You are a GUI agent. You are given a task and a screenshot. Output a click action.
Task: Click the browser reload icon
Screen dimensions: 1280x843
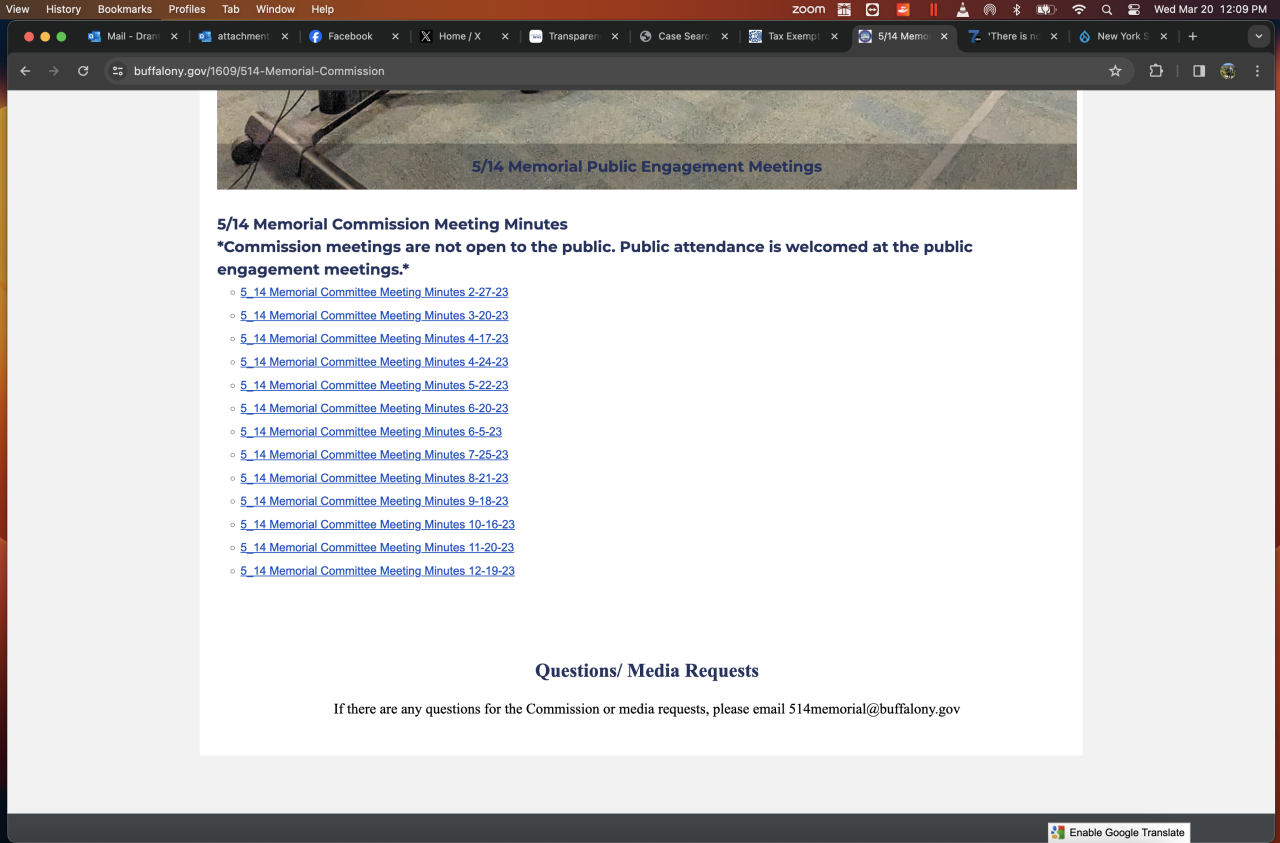coord(83,71)
